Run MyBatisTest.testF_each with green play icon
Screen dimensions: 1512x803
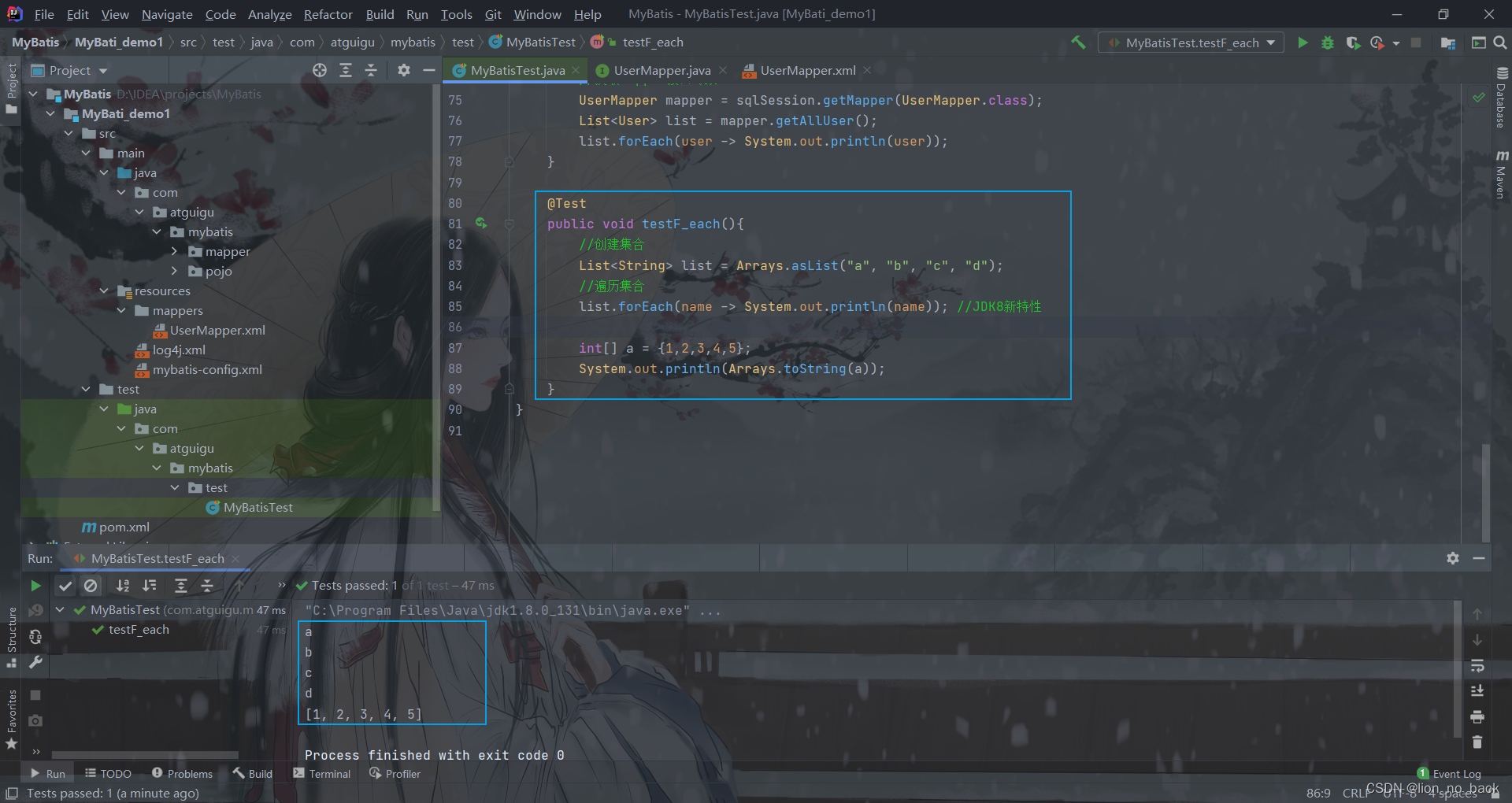pos(1303,43)
